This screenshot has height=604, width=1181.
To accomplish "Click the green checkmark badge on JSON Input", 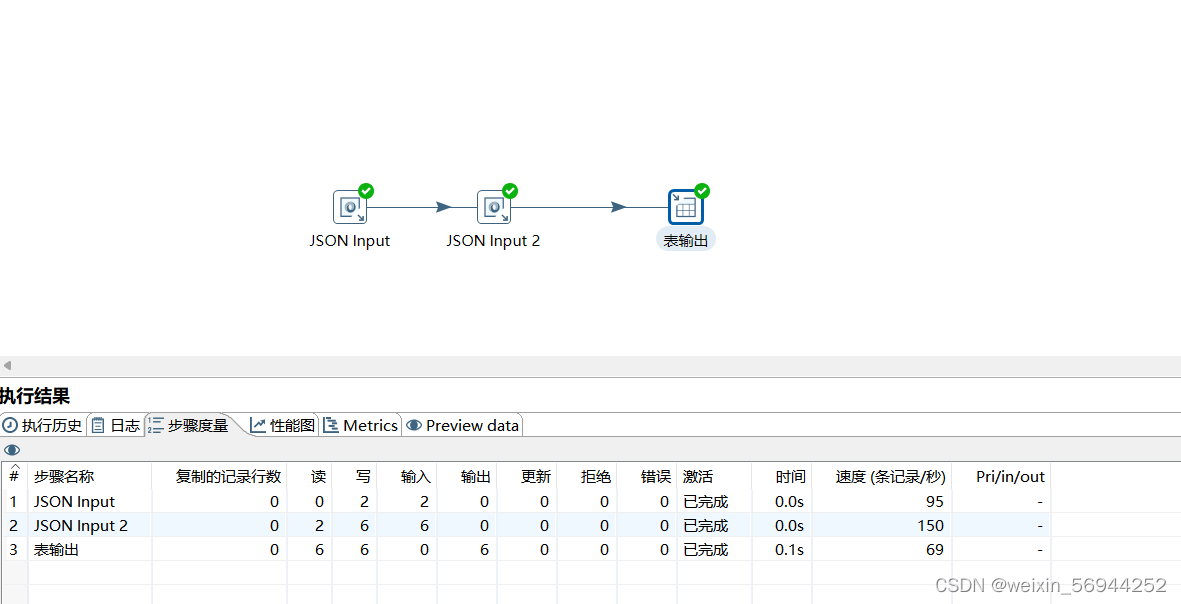I will click(364, 191).
